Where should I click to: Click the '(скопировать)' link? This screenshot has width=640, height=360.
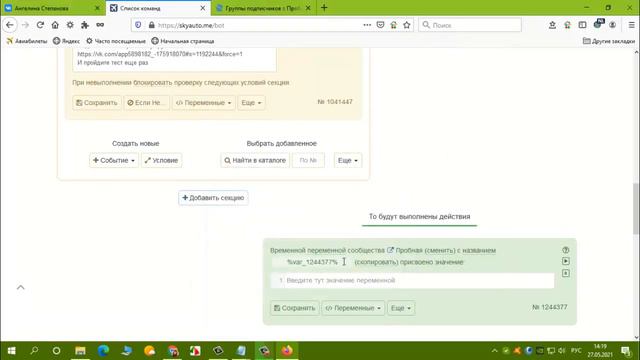pyautogui.click(x=376, y=262)
